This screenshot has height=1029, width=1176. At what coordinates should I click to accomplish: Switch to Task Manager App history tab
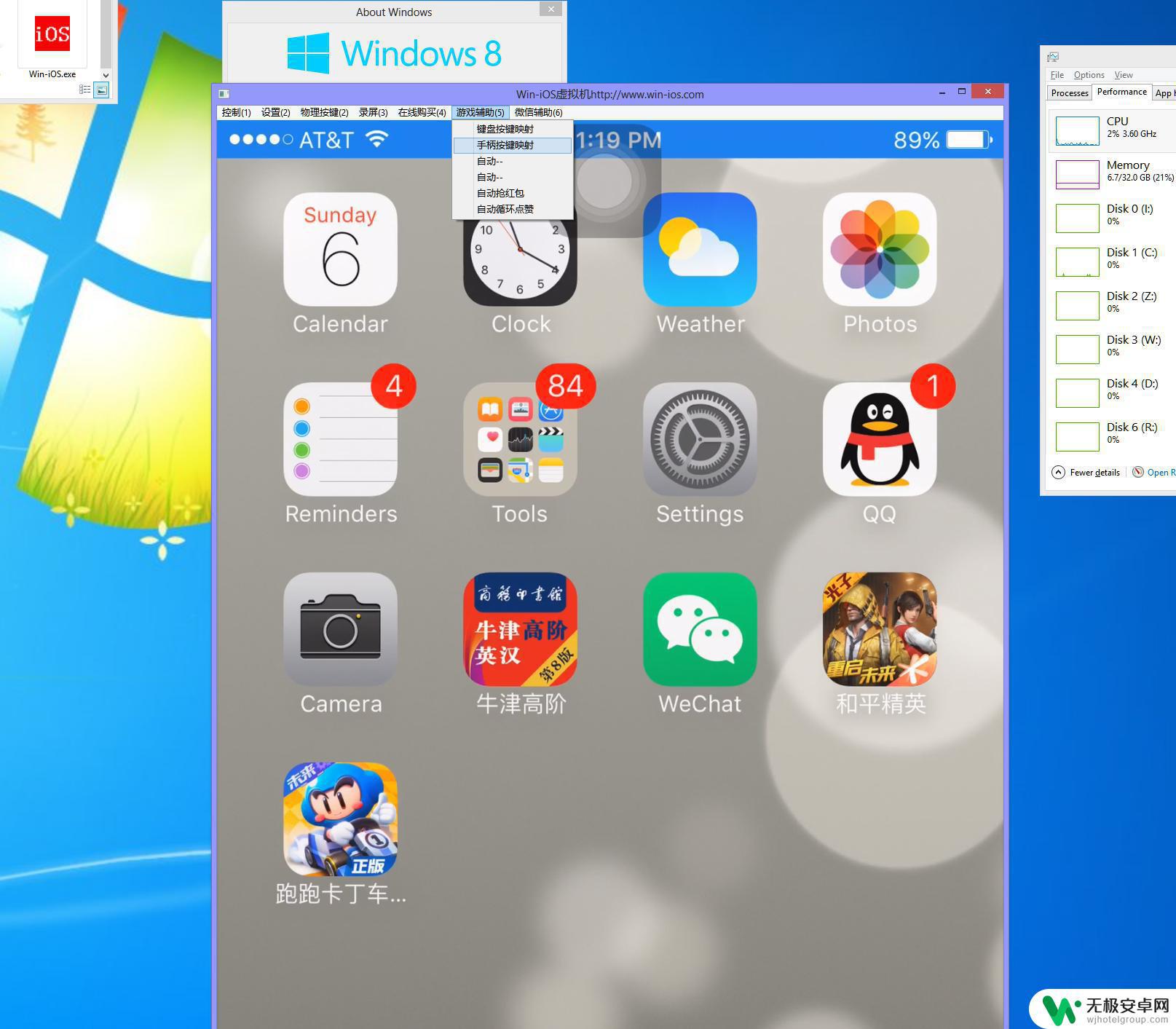1164,92
